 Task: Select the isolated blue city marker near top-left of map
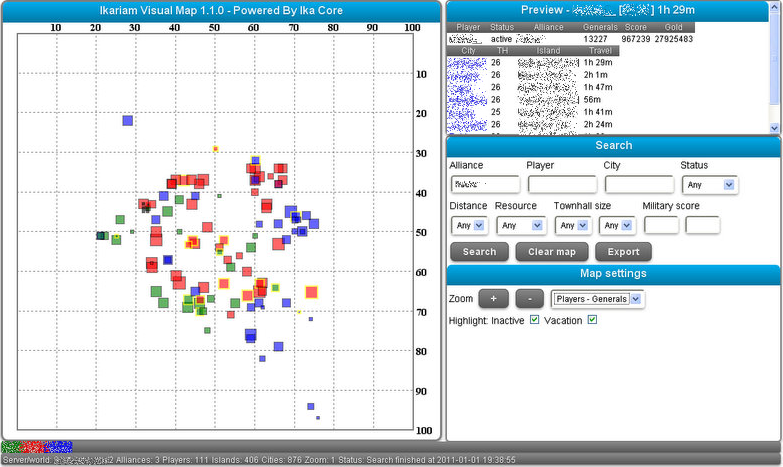[x=128, y=121]
